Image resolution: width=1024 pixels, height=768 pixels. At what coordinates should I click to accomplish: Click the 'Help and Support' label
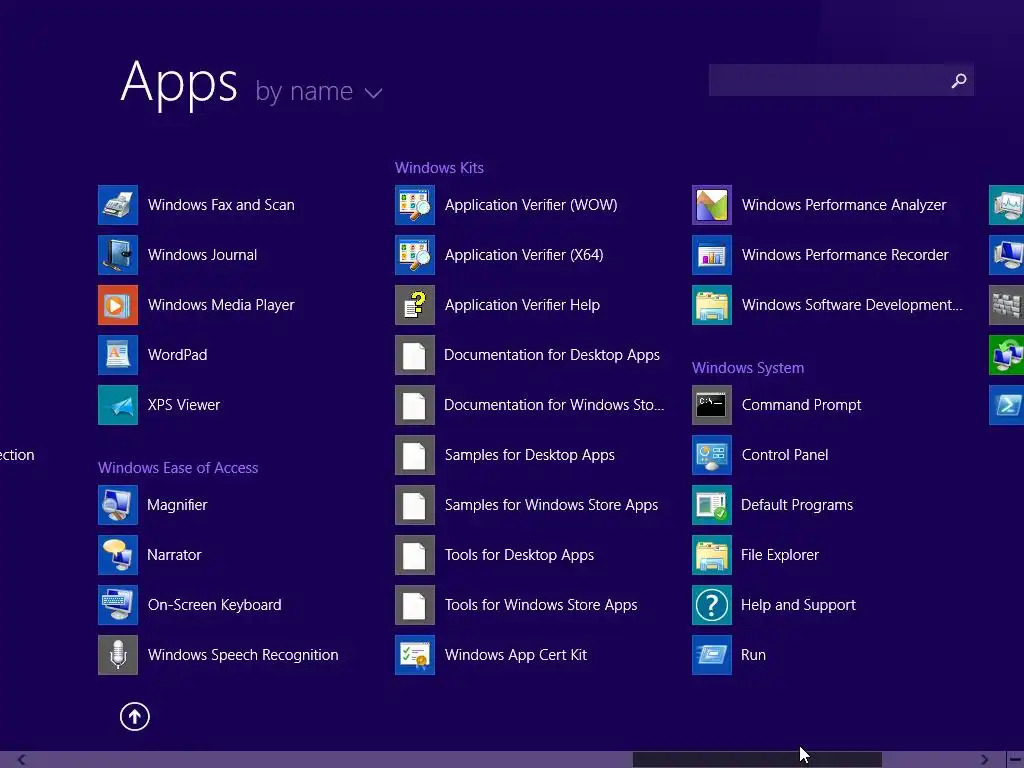pyautogui.click(x=798, y=605)
